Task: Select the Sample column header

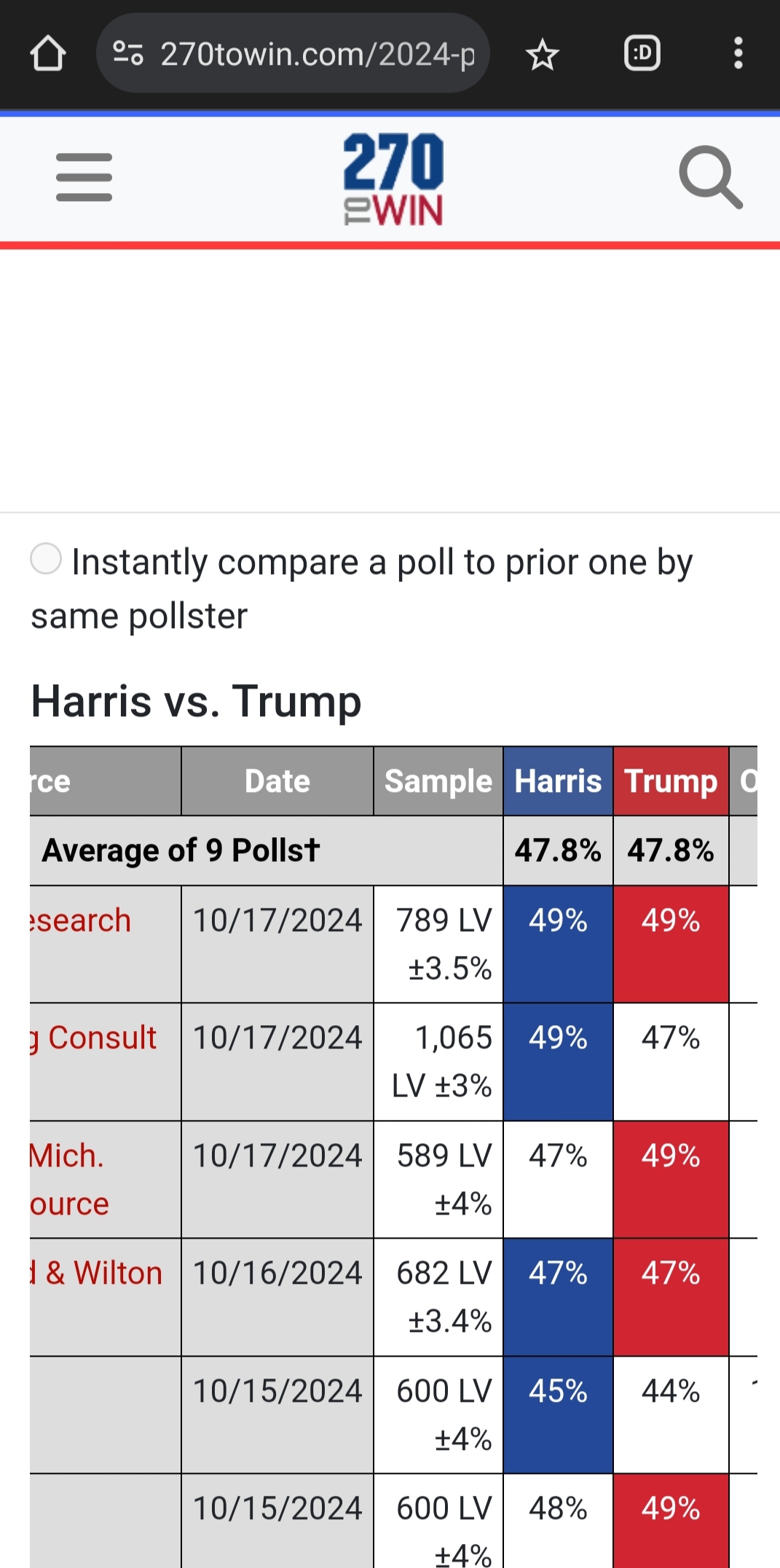Action: (438, 781)
